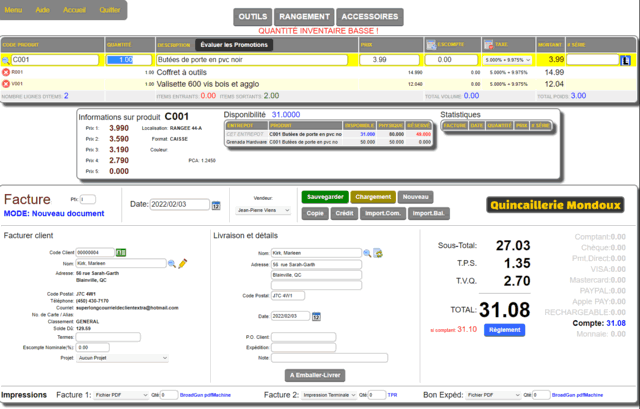Click the product code field containing C001
640x409 pixels.
tap(55, 60)
